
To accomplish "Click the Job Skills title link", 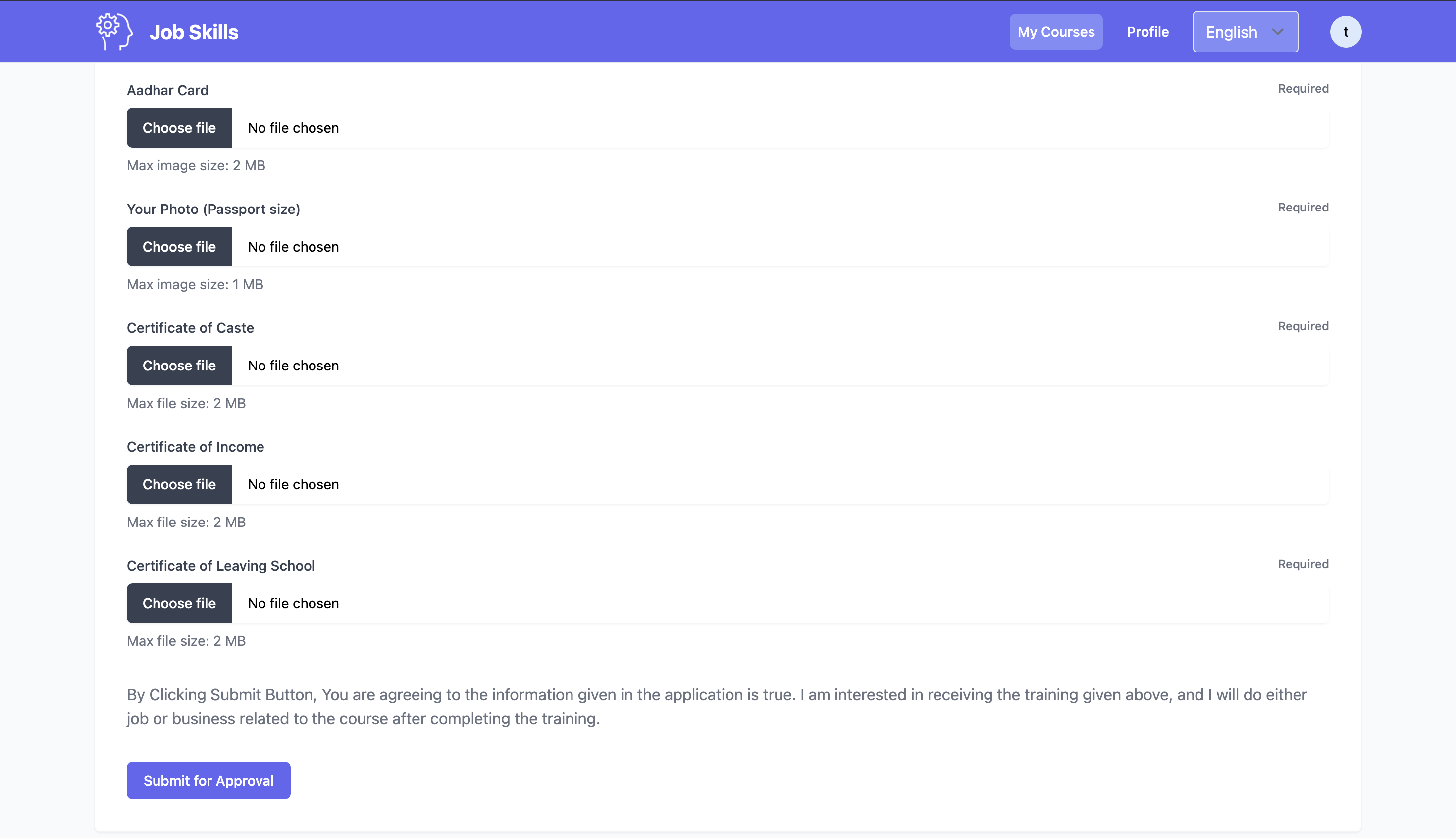I will [x=193, y=32].
